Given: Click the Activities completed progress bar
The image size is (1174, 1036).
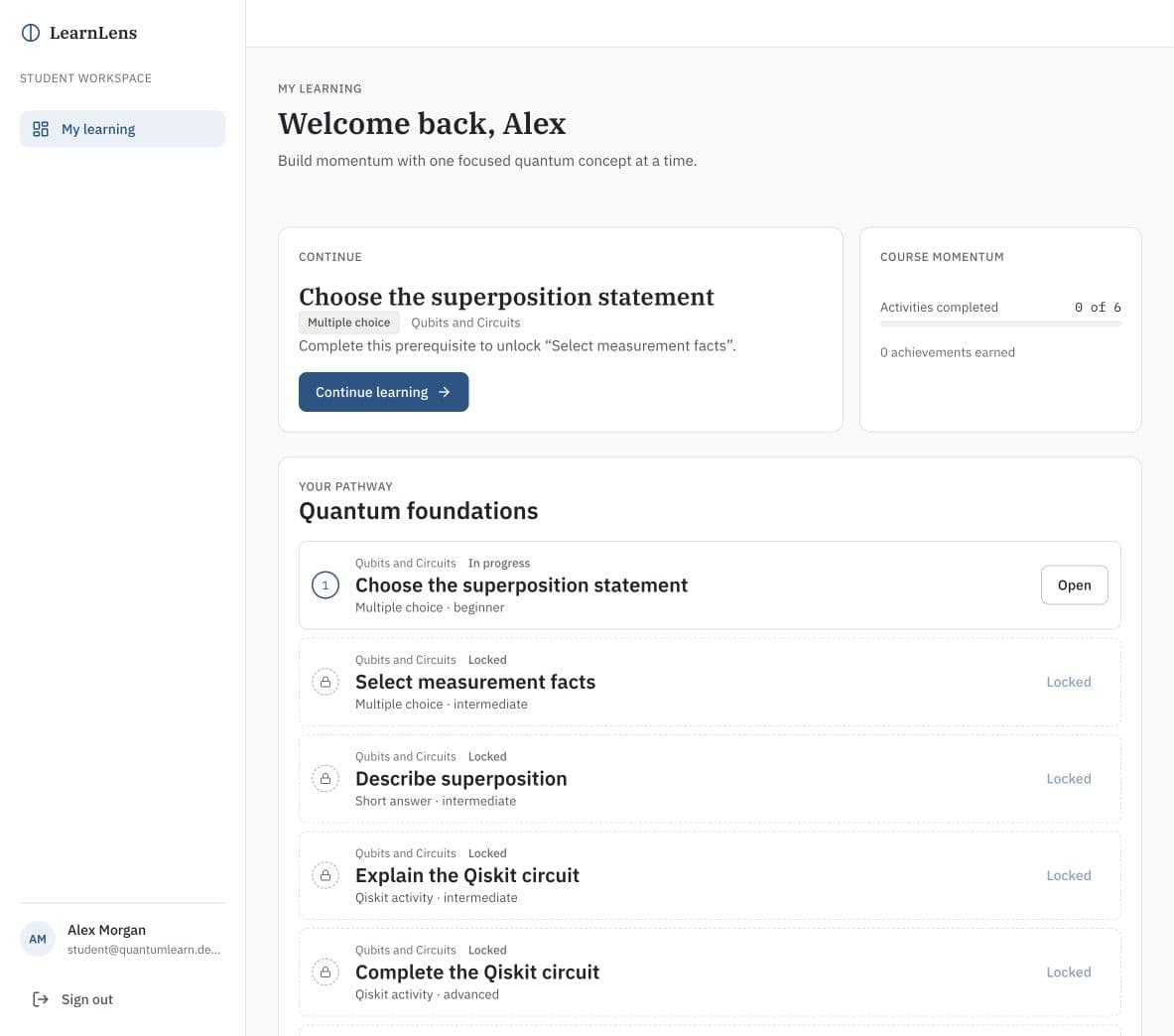Looking at the screenshot, I should click(x=1000, y=324).
